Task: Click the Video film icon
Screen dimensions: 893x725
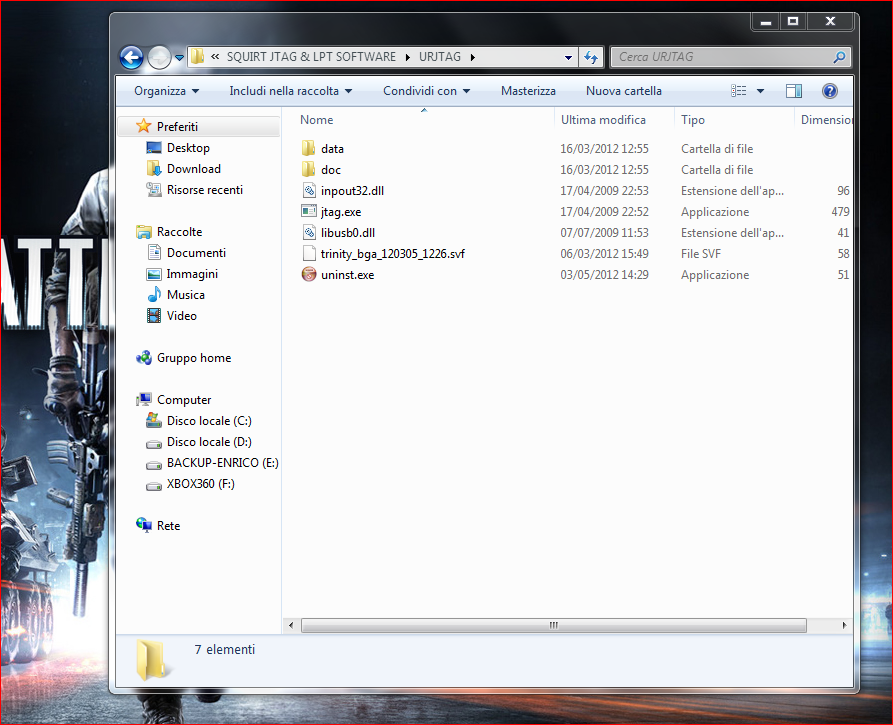Action: (x=154, y=316)
